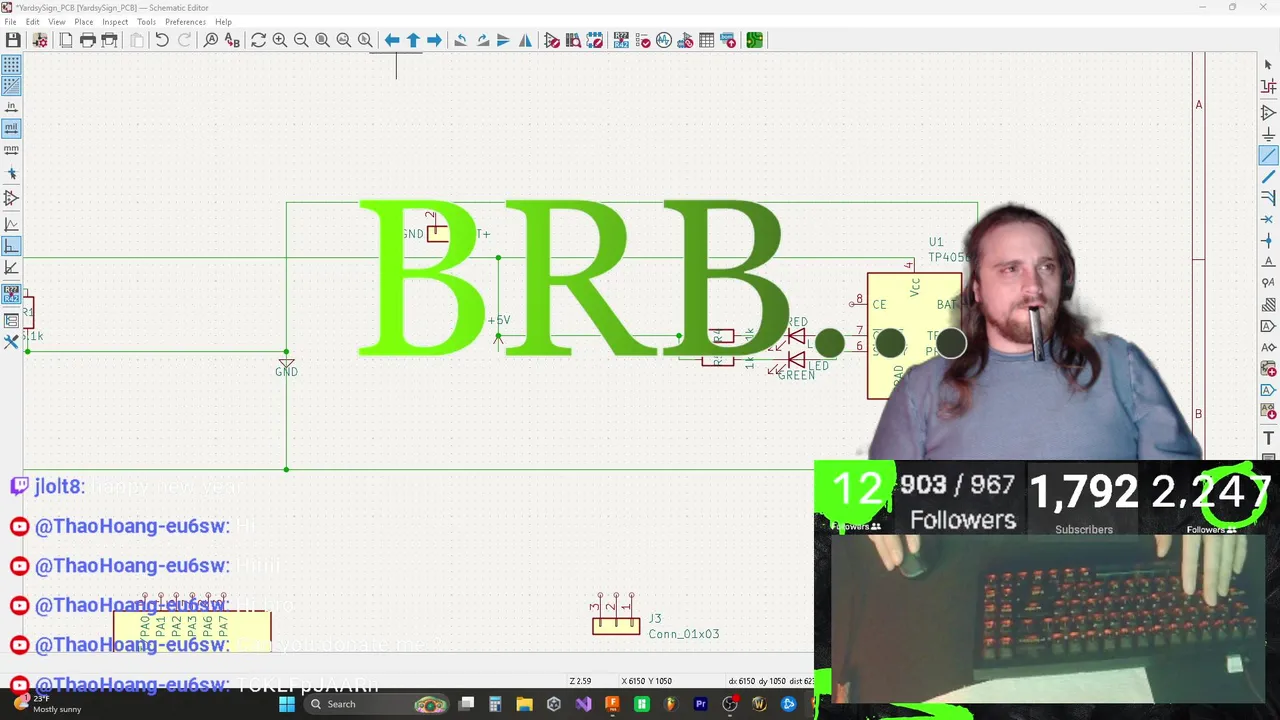1280x720 pixels.
Task: Activate the No Connect flag tool
Action: 1268,219
